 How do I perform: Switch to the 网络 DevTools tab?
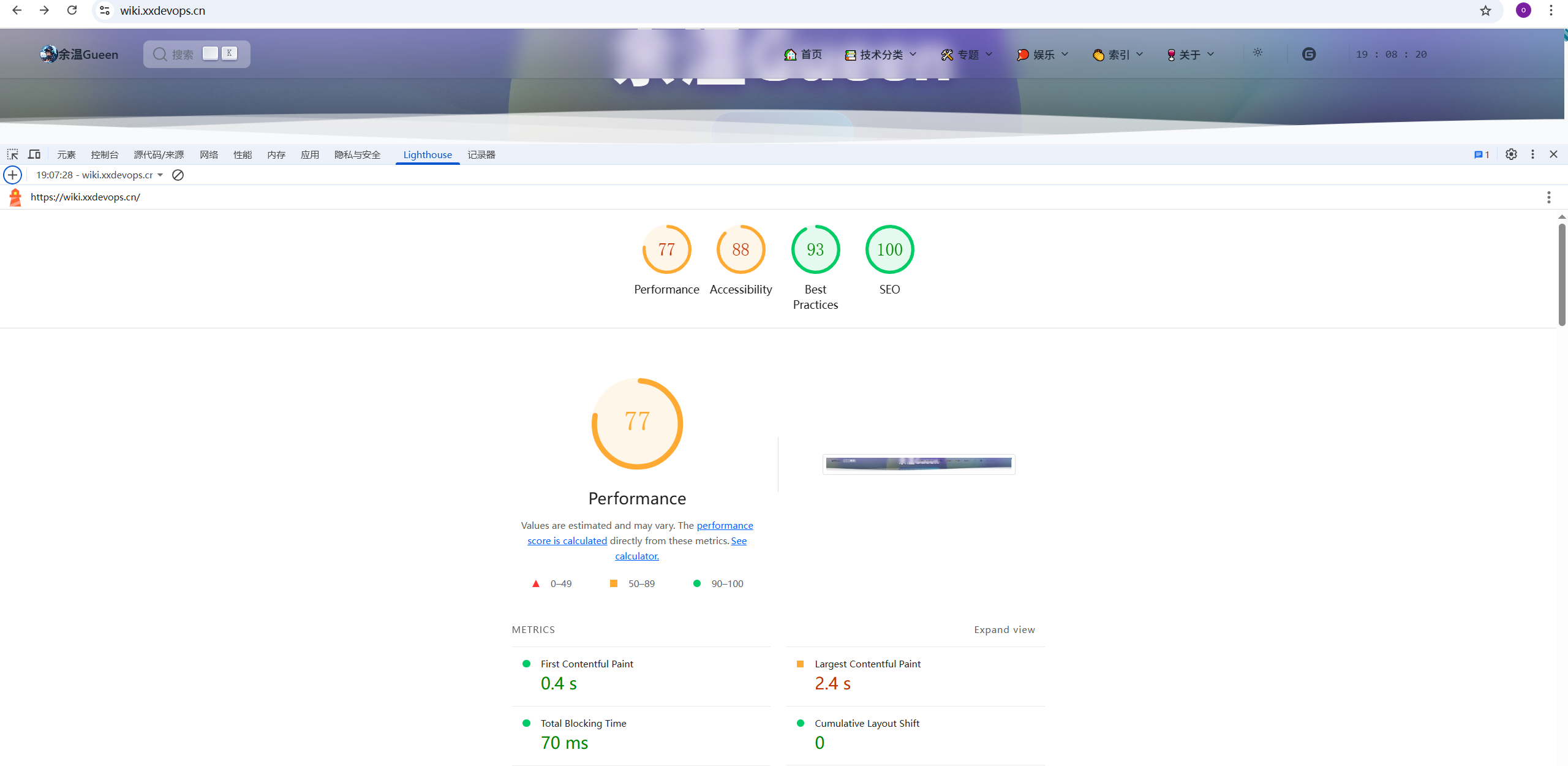click(x=209, y=155)
